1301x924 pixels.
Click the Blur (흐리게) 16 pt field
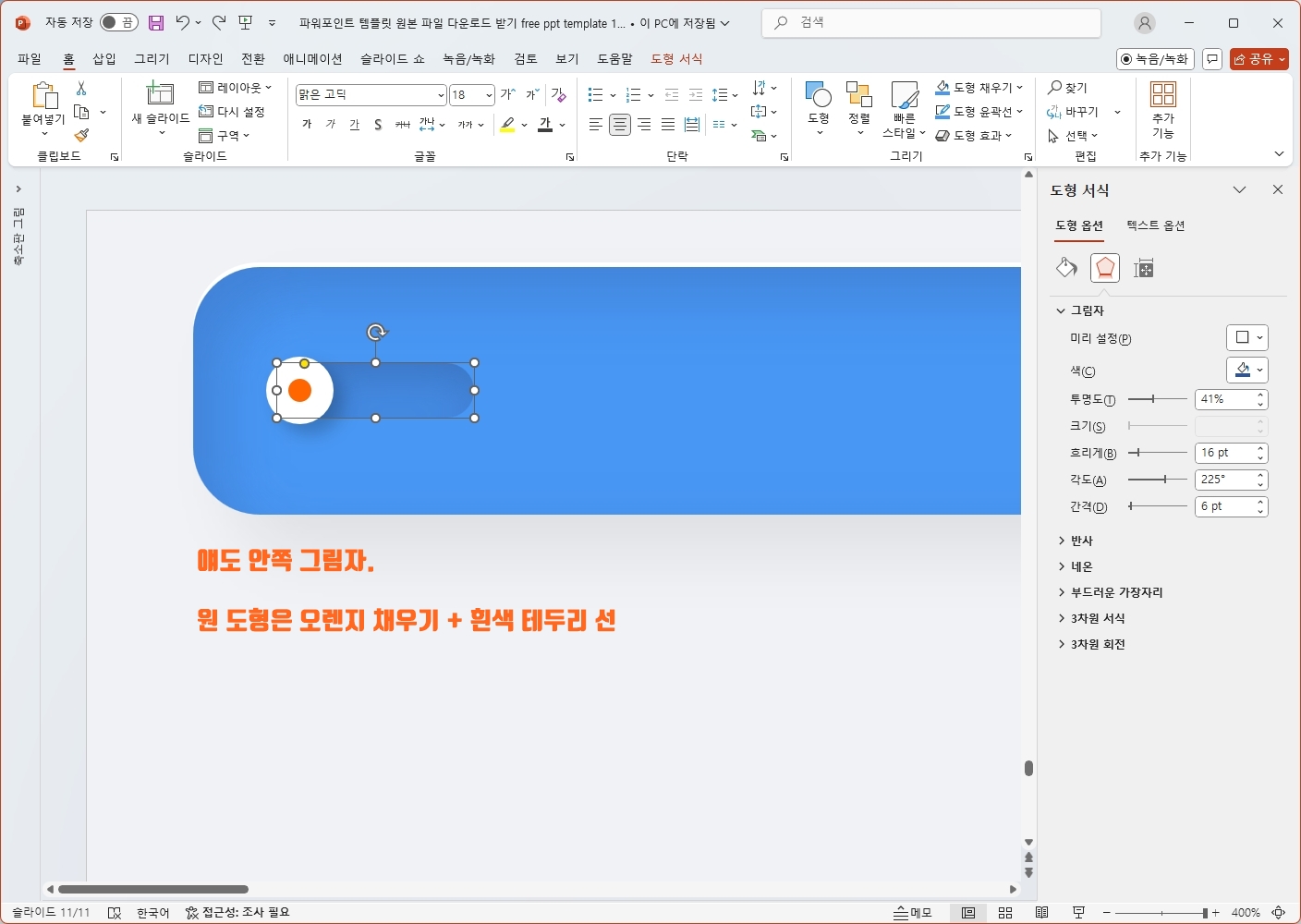[1224, 453]
